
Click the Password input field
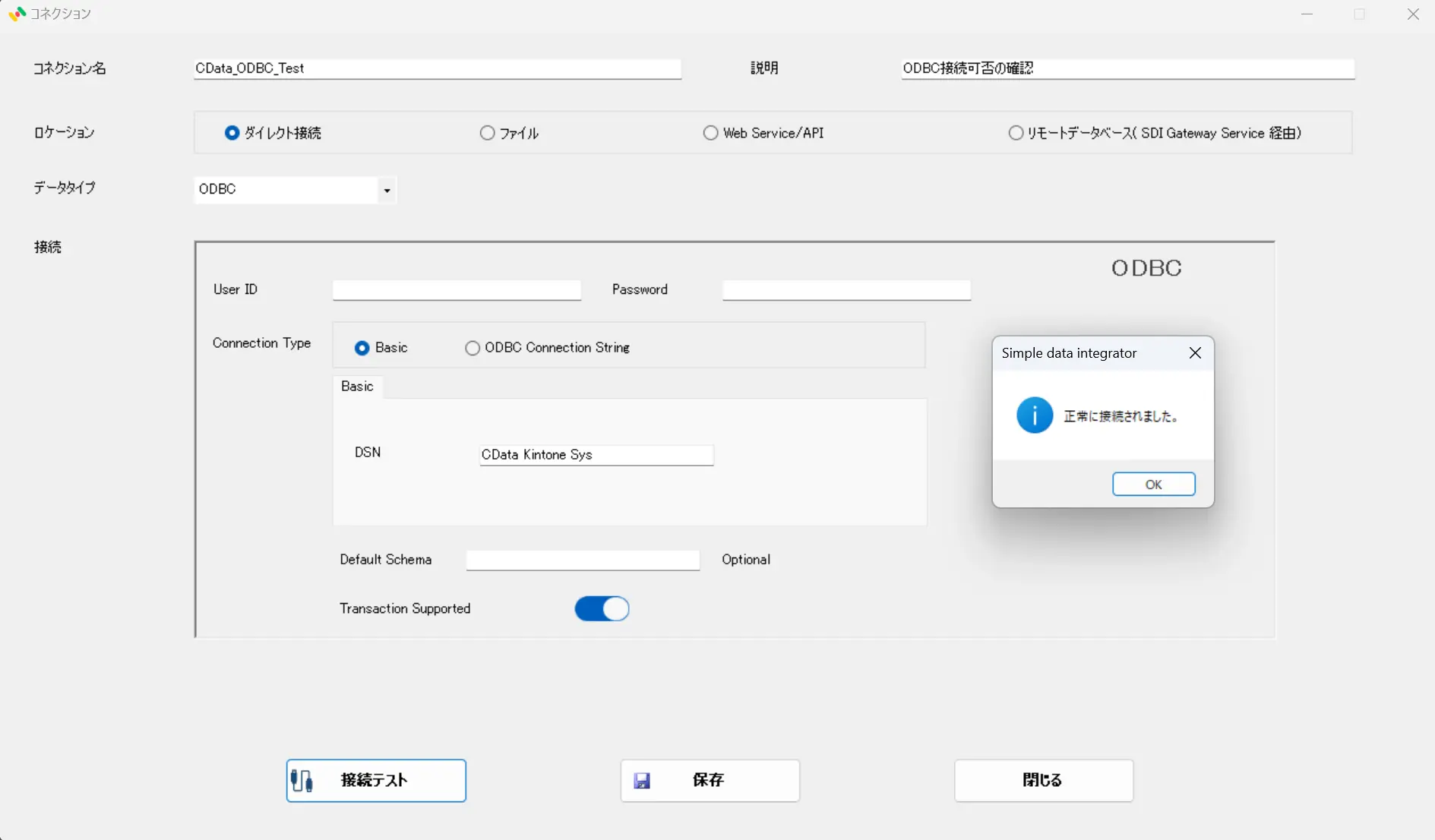tap(846, 289)
